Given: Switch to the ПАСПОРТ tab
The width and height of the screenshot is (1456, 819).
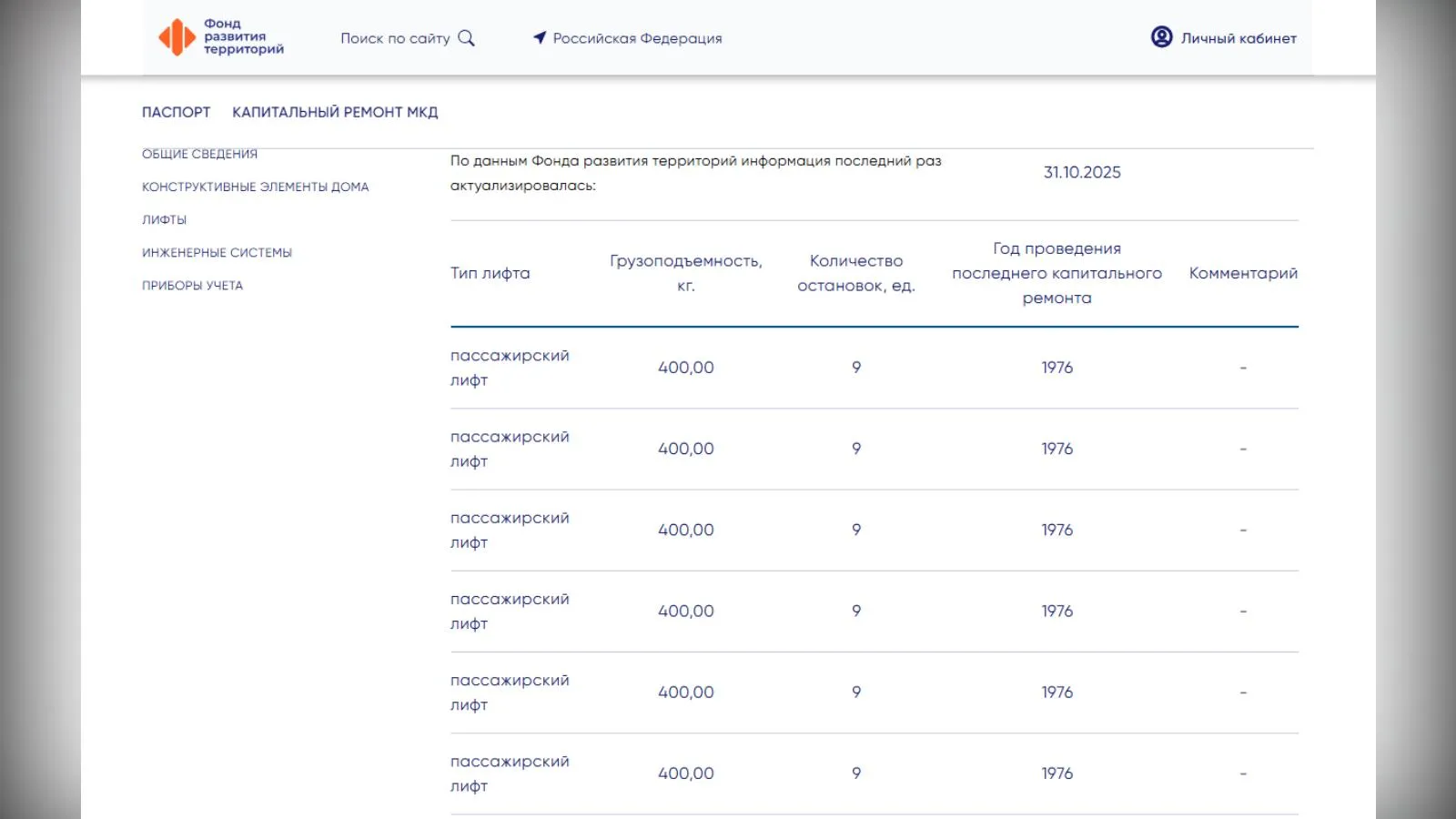Looking at the screenshot, I should [176, 112].
